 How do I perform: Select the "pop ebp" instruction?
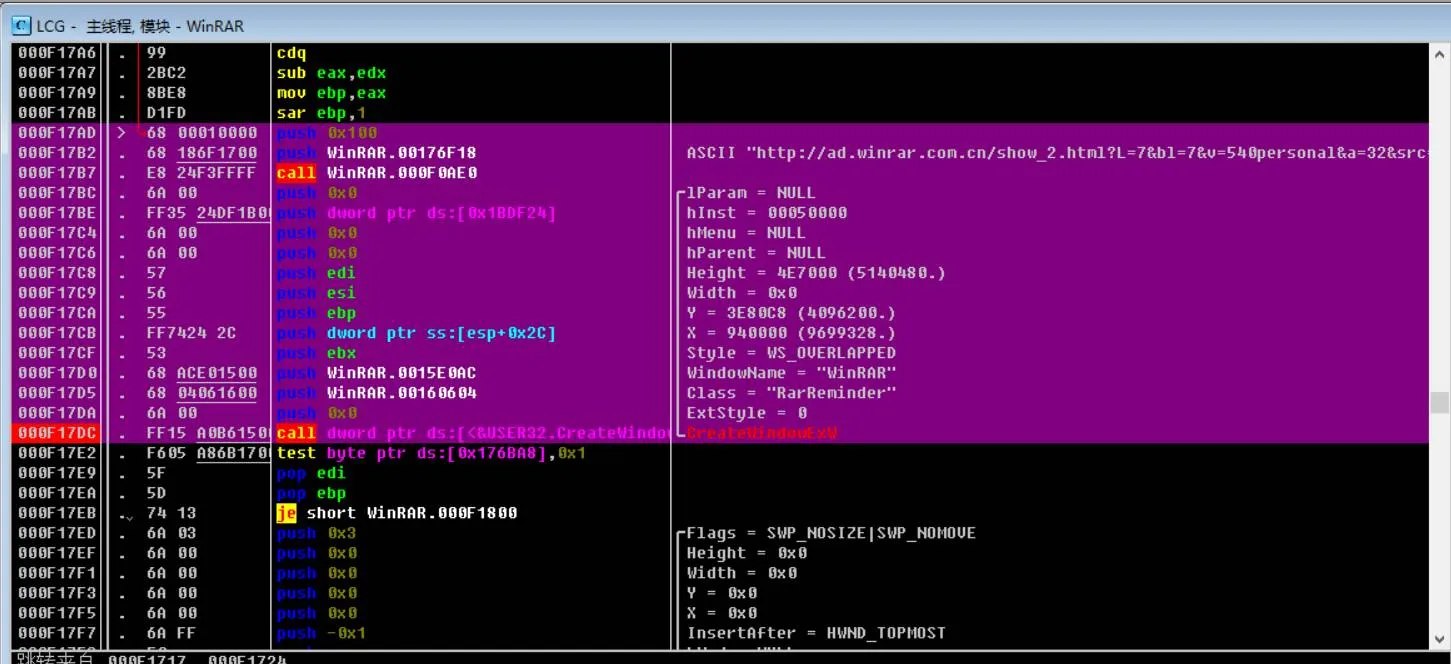point(311,493)
